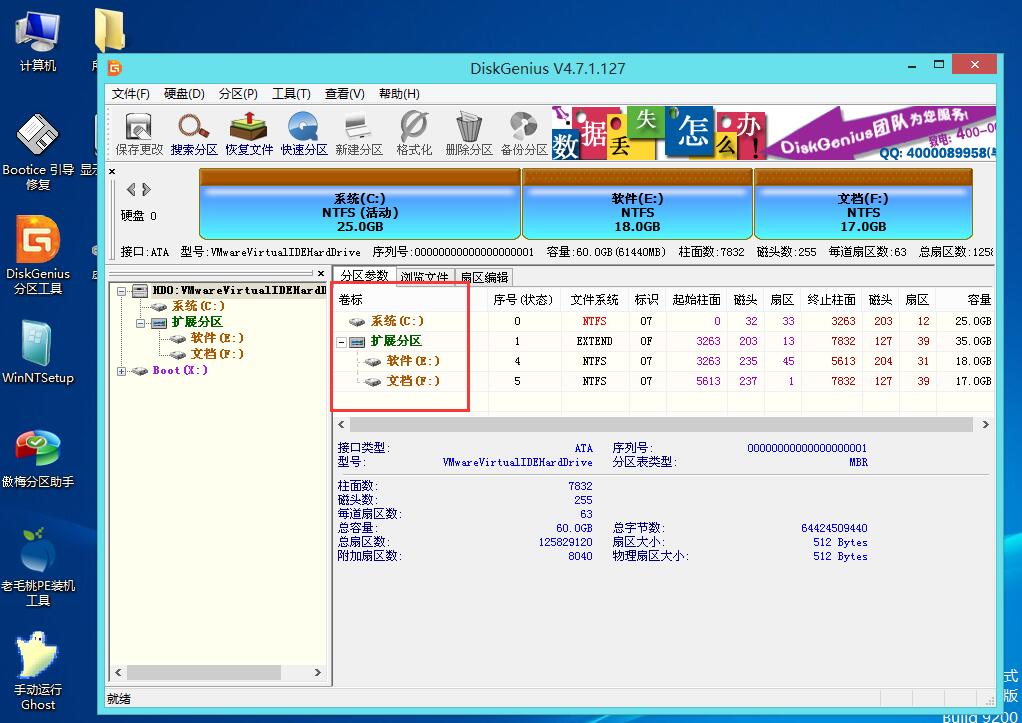1022x723 pixels.
Task: Click the horizontal scrollbar below the partition table
Action: click(660, 423)
